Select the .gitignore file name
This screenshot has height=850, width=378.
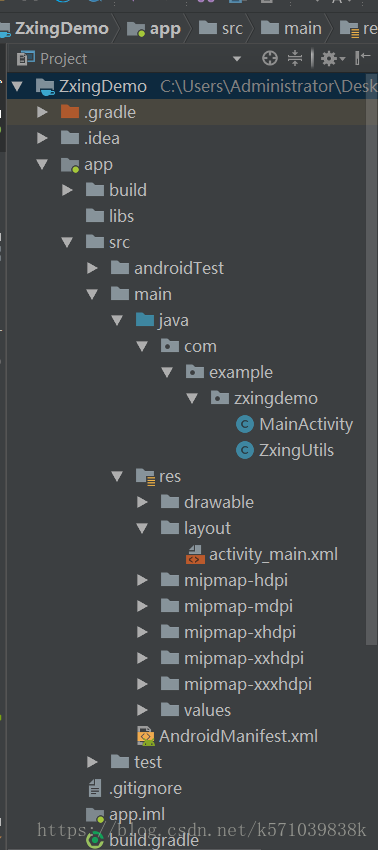[145, 789]
